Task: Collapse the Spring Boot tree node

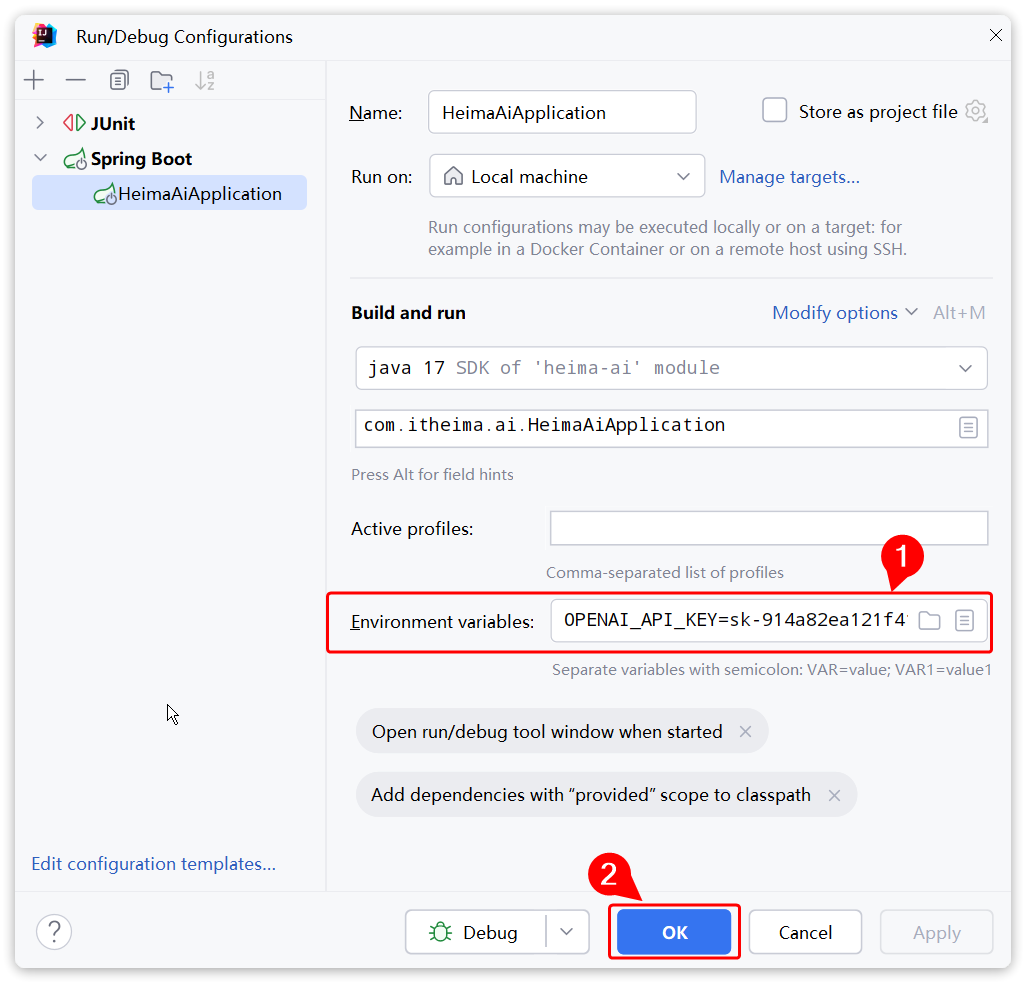Action: (x=40, y=158)
